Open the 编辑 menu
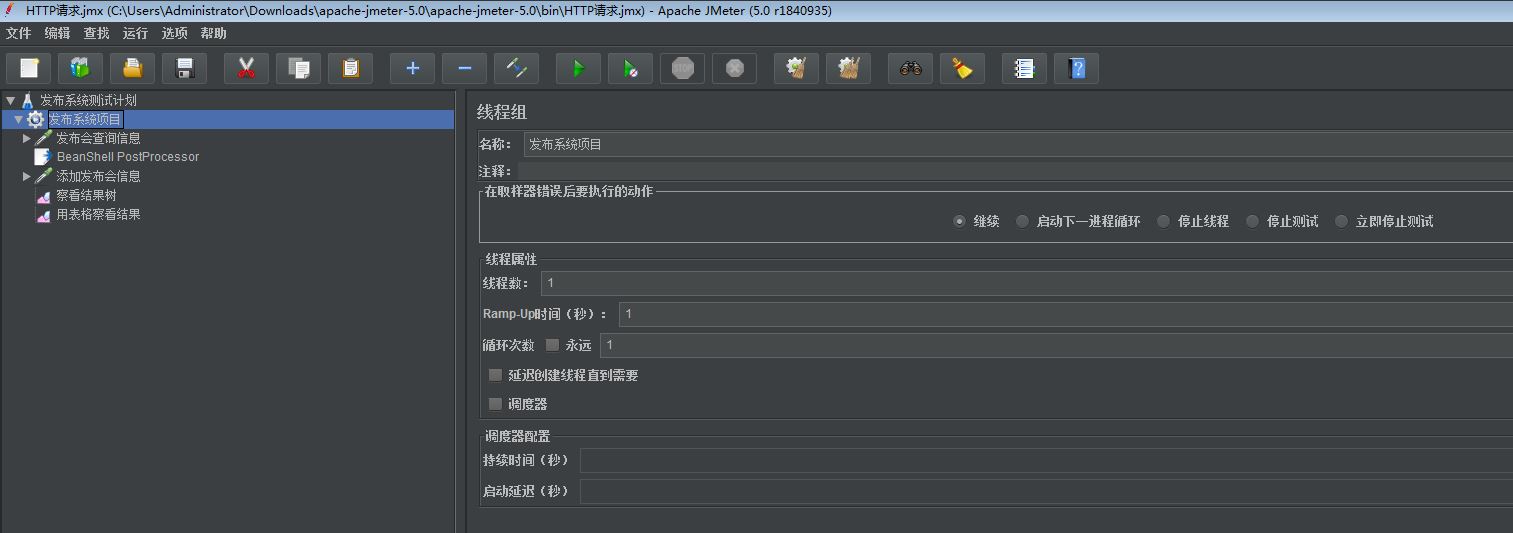This screenshot has height=533, width=1513. (x=57, y=33)
